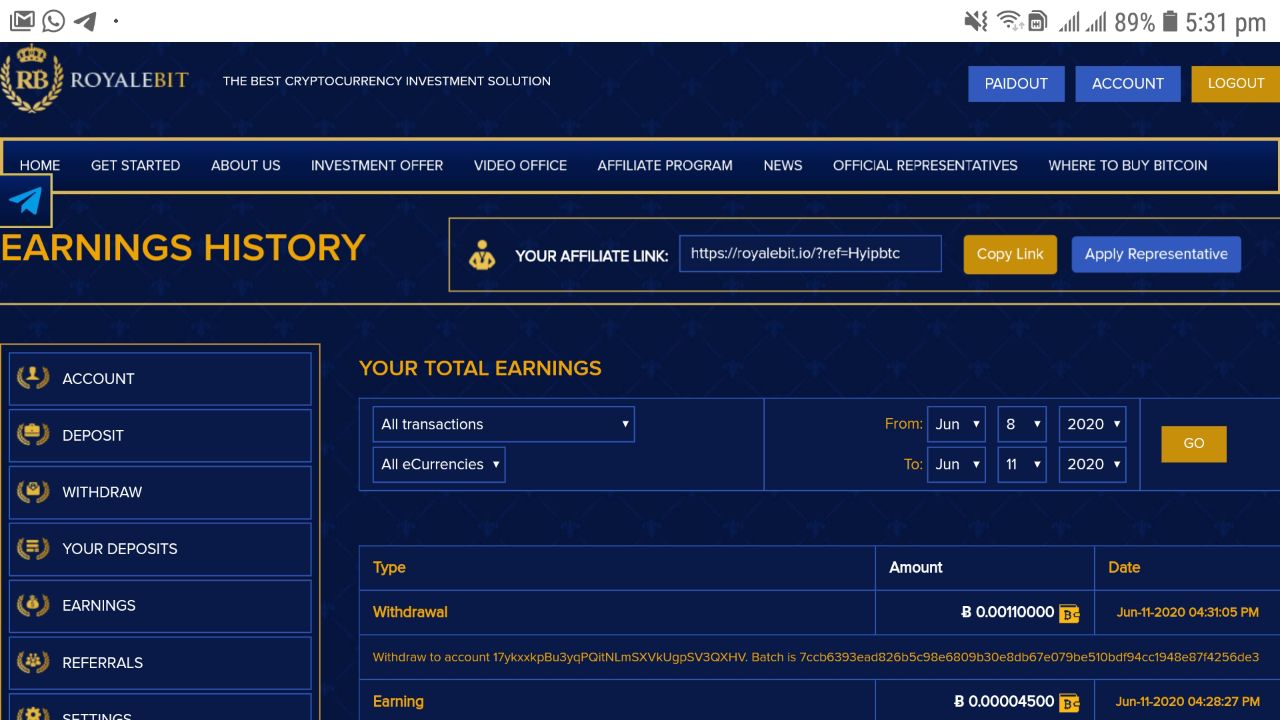This screenshot has height=720, width=1280.
Task: Click the withdraw batch details text
Action: click(815, 657)
